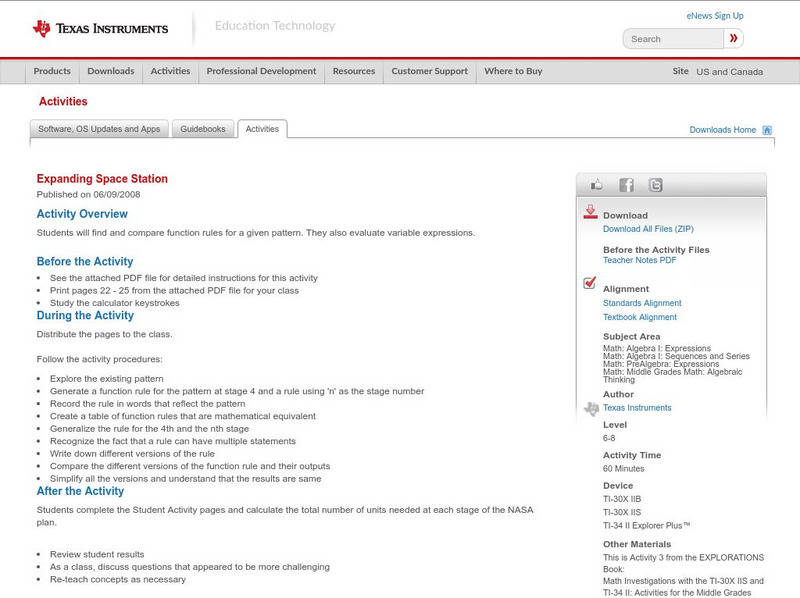
Task: Switch to the Guidebooks tab
Action: [203, 129]
